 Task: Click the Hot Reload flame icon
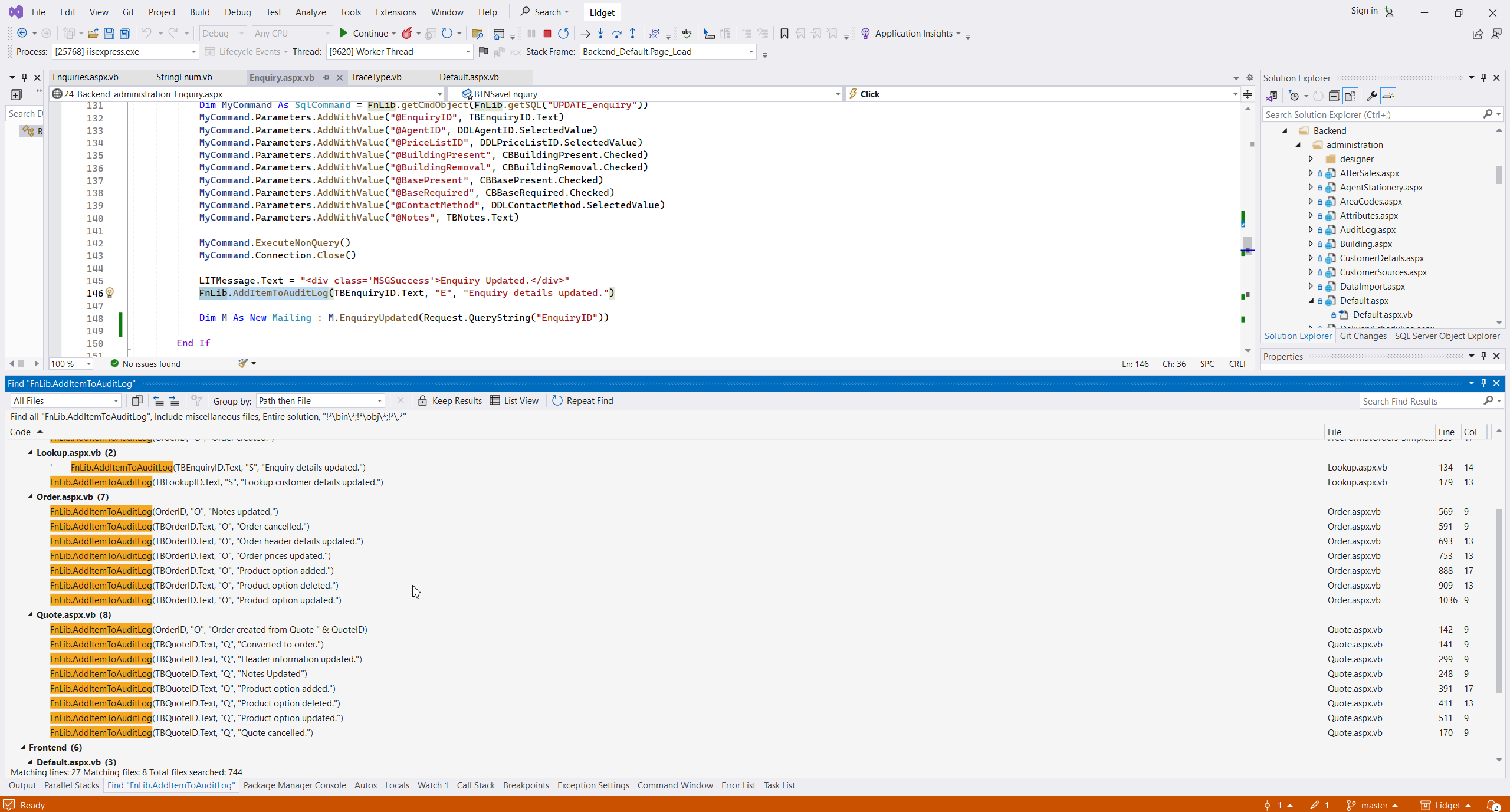coord(407,34)
